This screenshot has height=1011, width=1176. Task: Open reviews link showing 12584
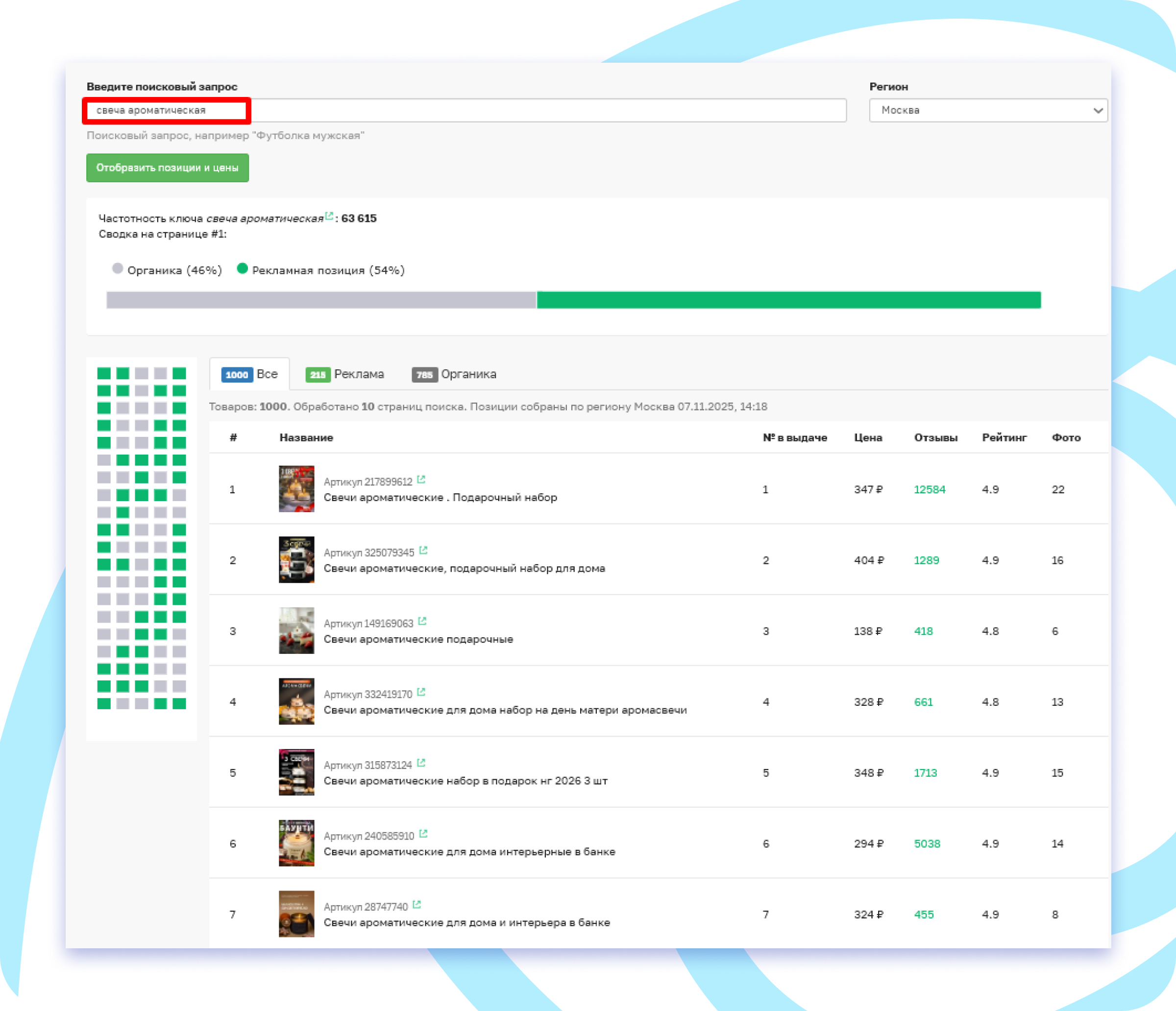[x=930, y=489]
